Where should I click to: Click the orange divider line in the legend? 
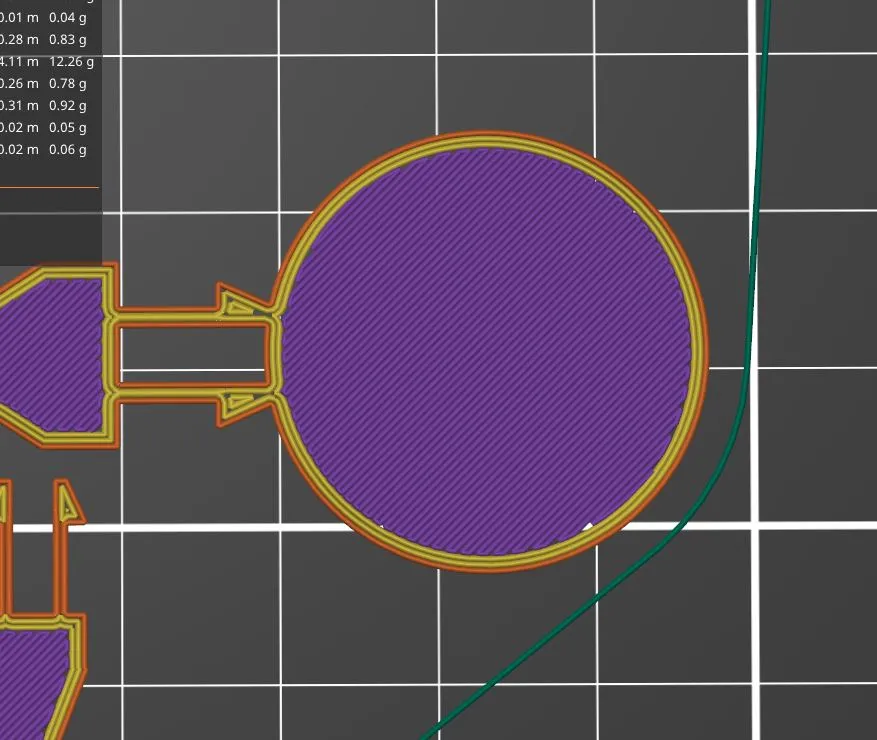tap(50, 187)
